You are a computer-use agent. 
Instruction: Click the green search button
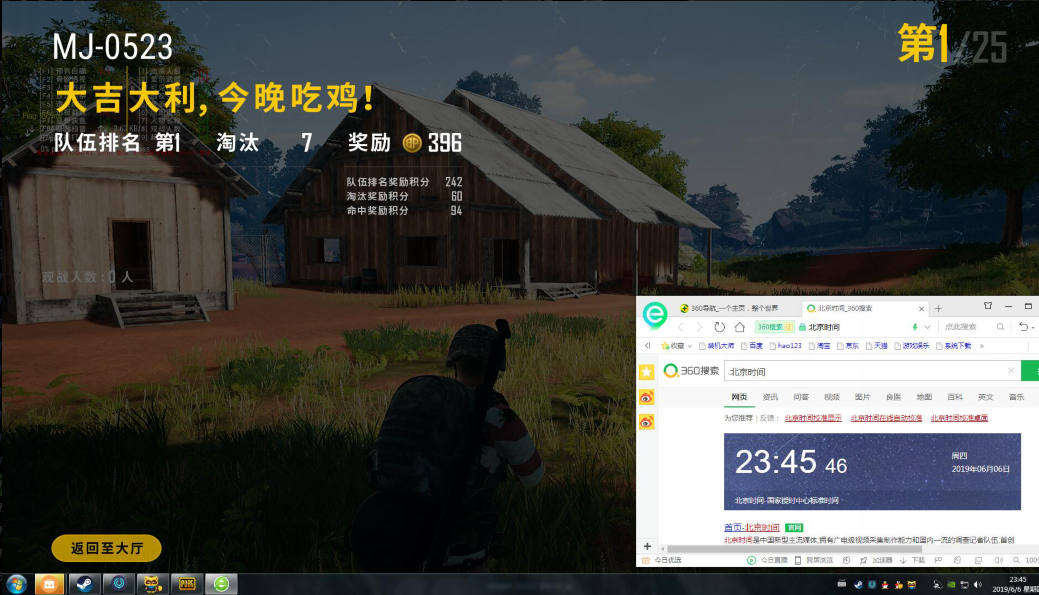1030,371
